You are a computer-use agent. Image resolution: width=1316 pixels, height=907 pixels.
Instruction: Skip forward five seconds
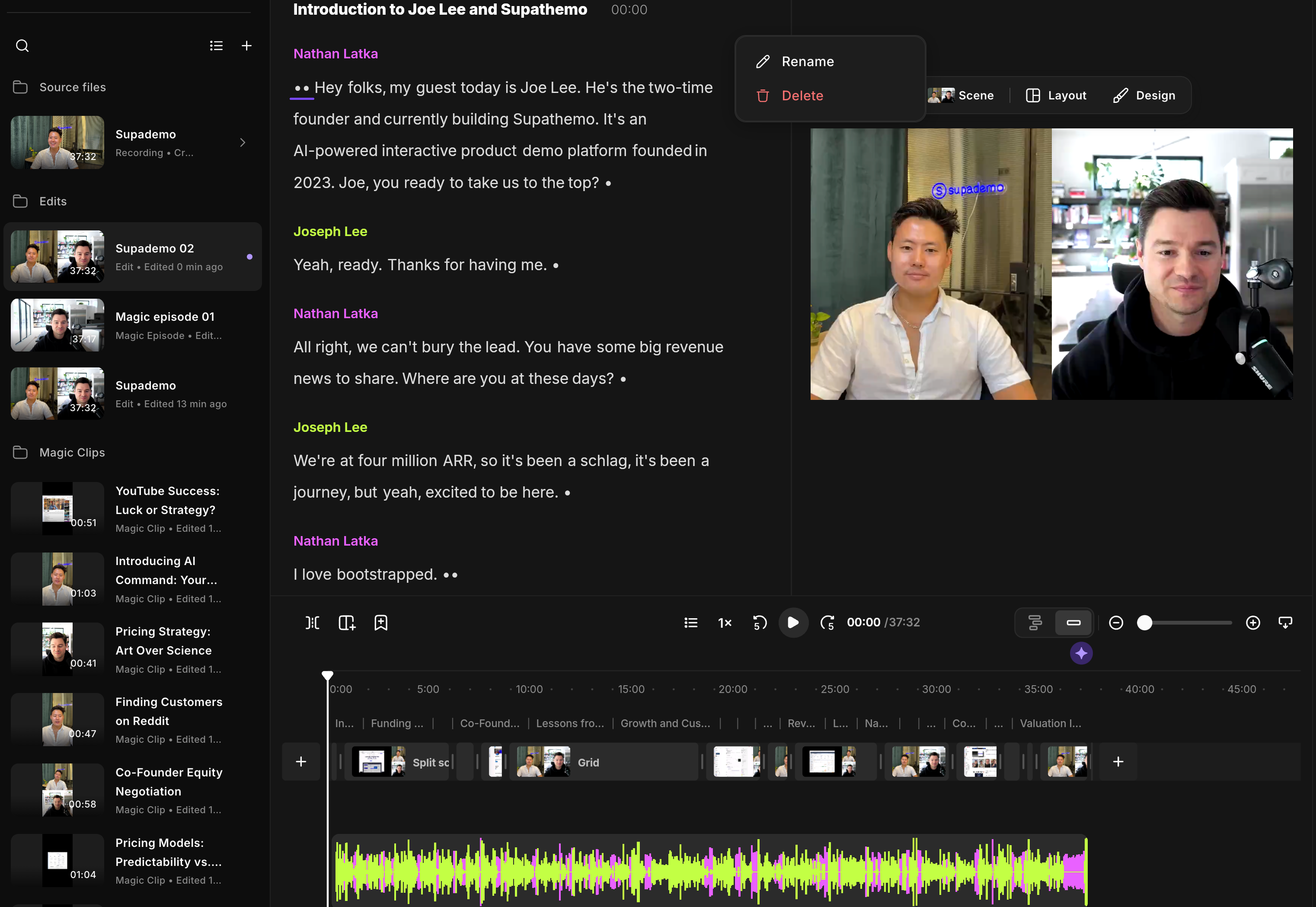pos(827,623)
